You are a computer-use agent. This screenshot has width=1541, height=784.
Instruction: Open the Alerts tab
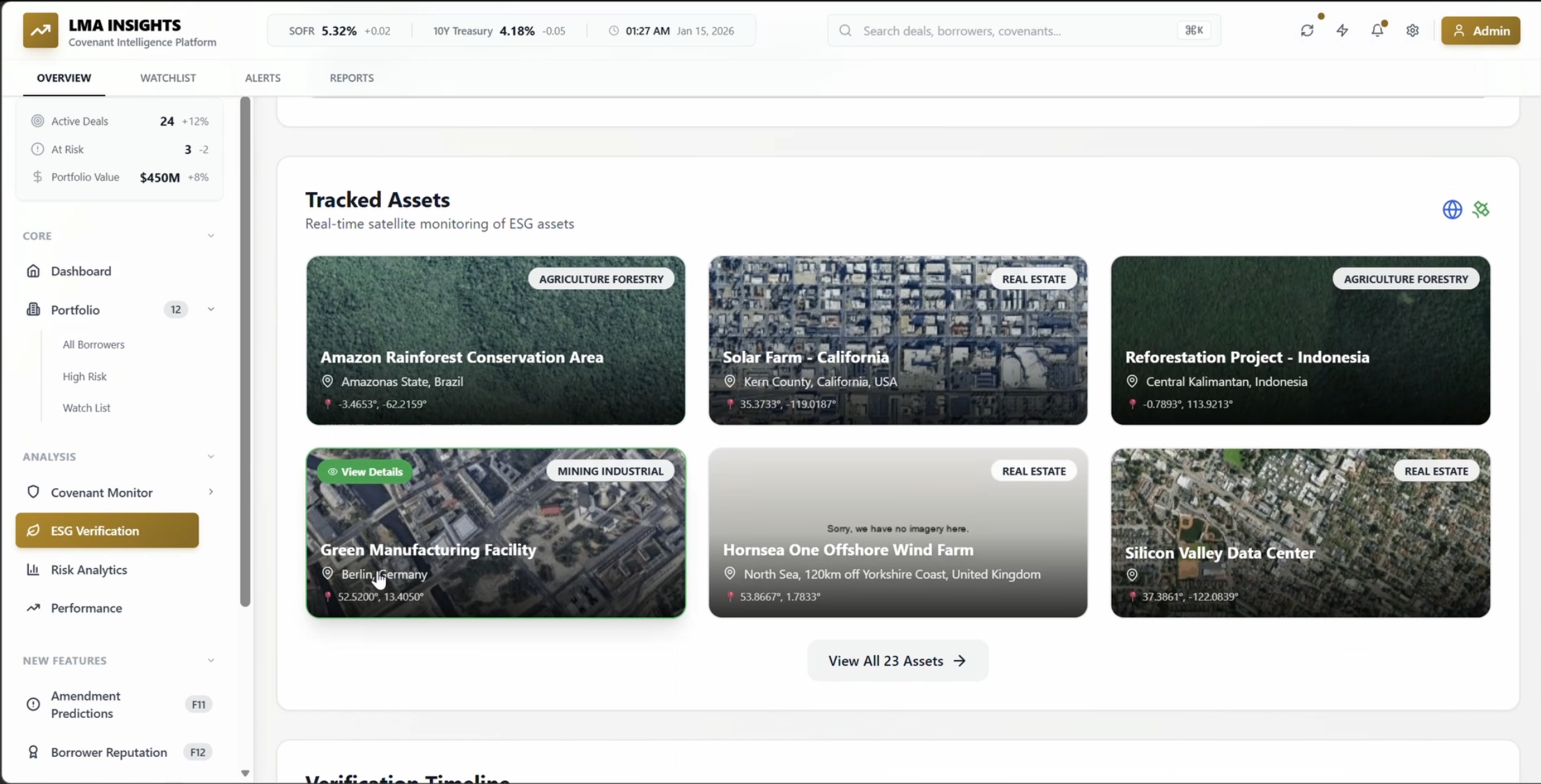(263, 78)
